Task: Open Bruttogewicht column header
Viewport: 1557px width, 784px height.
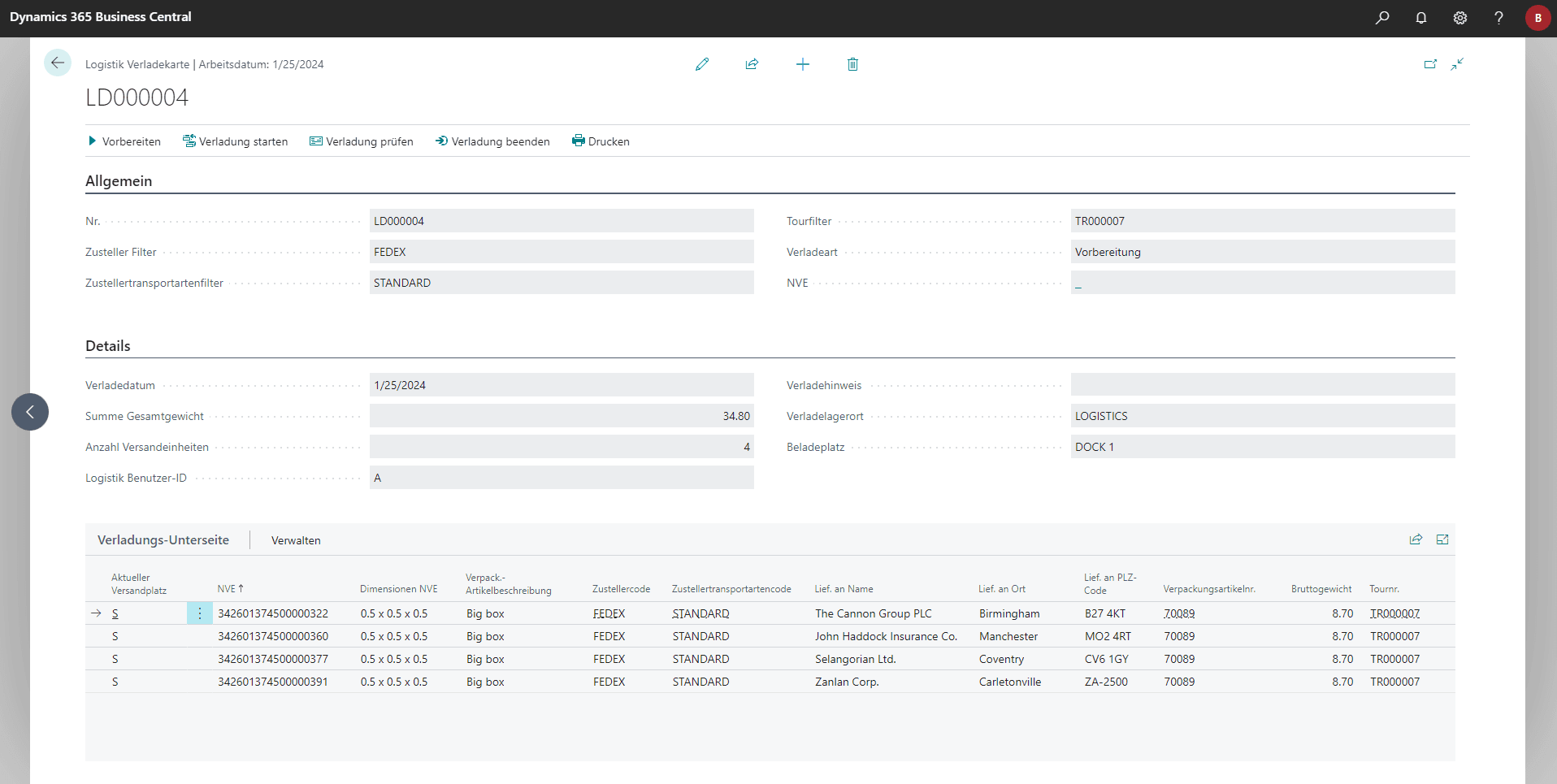Action: [1321, 589]
